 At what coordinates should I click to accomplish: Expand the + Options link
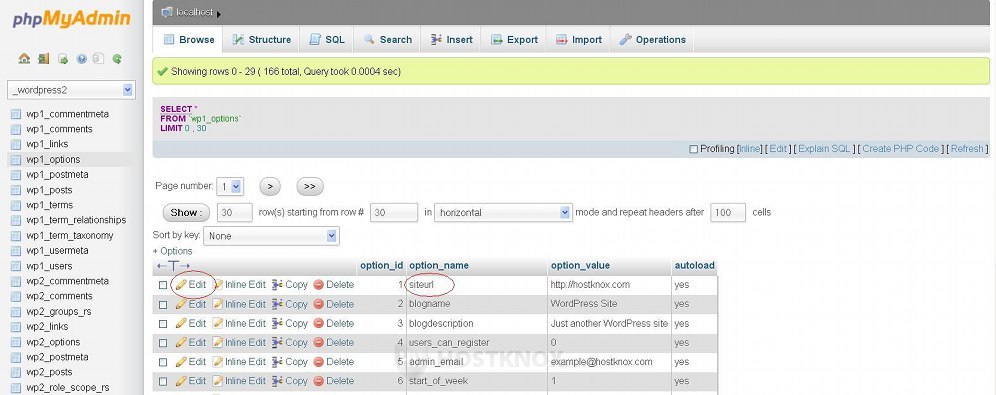(x=173, y=251)
